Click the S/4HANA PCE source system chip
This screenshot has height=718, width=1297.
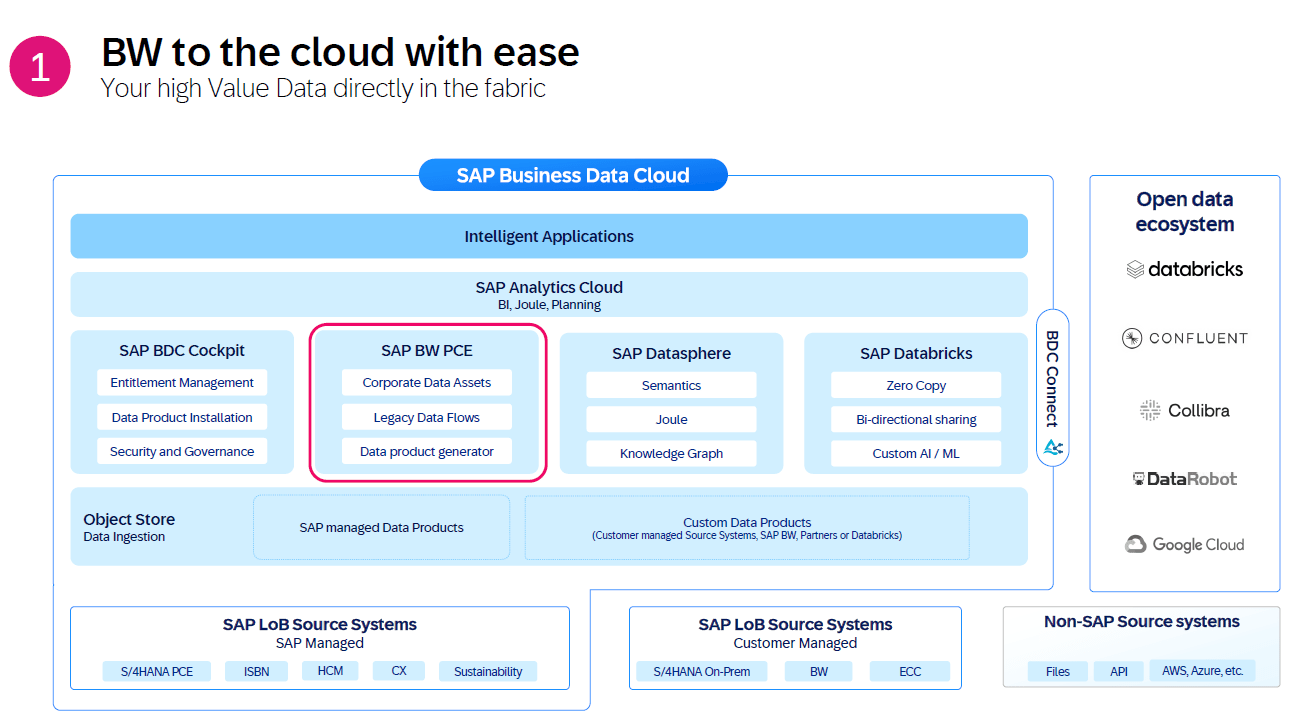pyautogui.click(x=155, y=671)
